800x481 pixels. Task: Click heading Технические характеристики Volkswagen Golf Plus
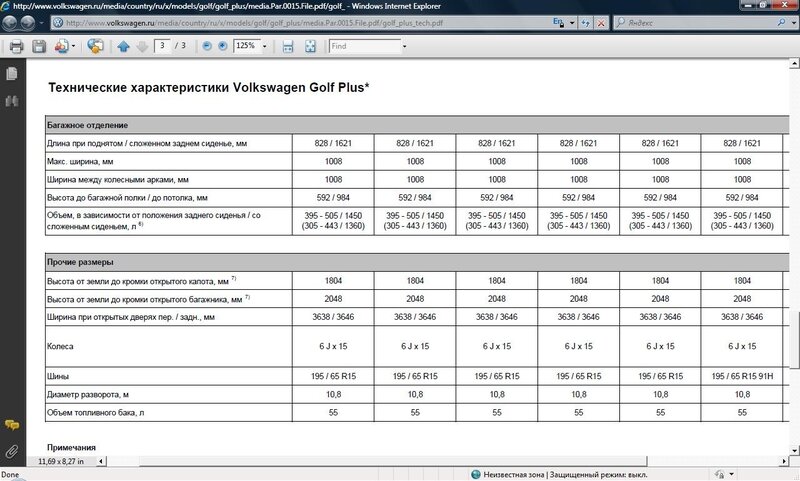pos(209,87)
